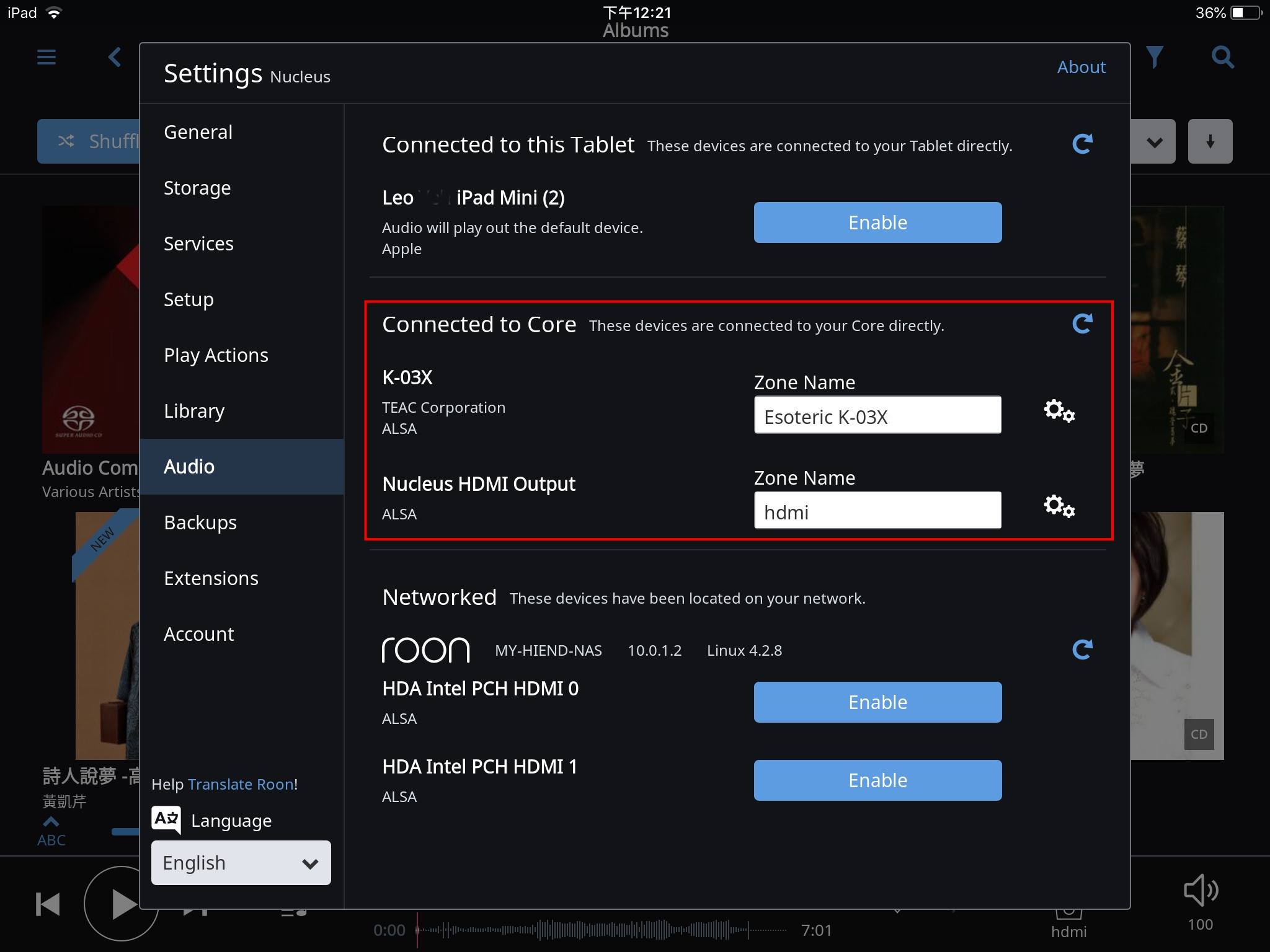Start playback with the play button
This screenshot has width=1270, height=952.
[122, 904]
